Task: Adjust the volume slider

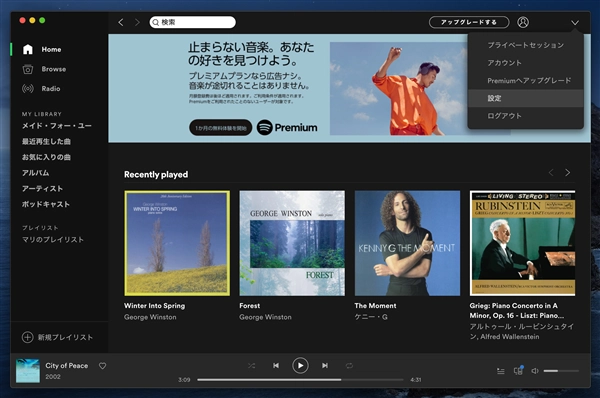Action: [561, 371]
